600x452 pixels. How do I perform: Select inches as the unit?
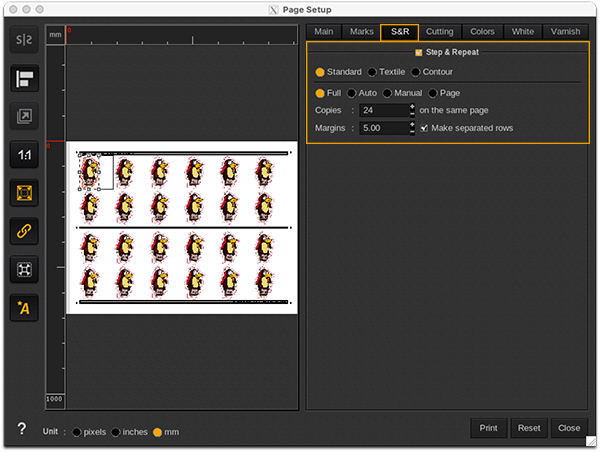pyautogui.click(x=116, y=432)
